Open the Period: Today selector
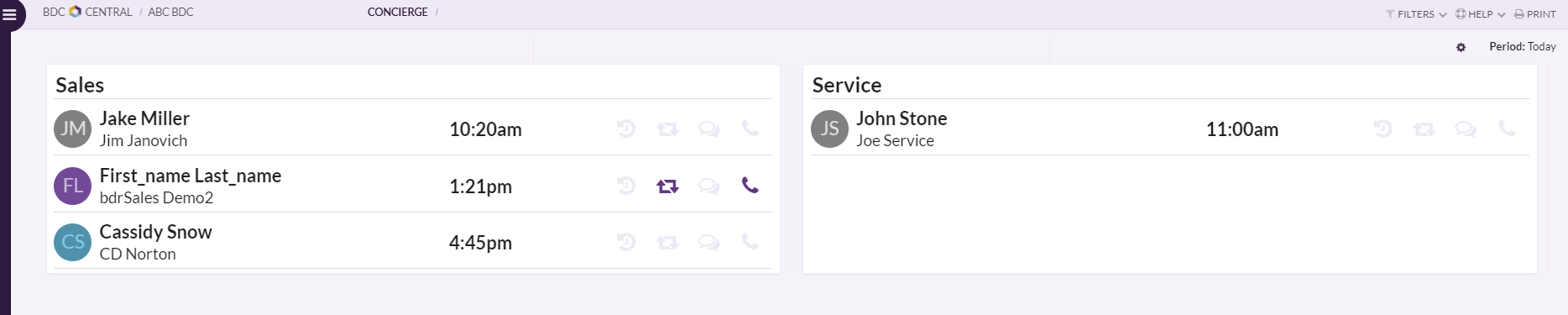 pos(1523,47)
